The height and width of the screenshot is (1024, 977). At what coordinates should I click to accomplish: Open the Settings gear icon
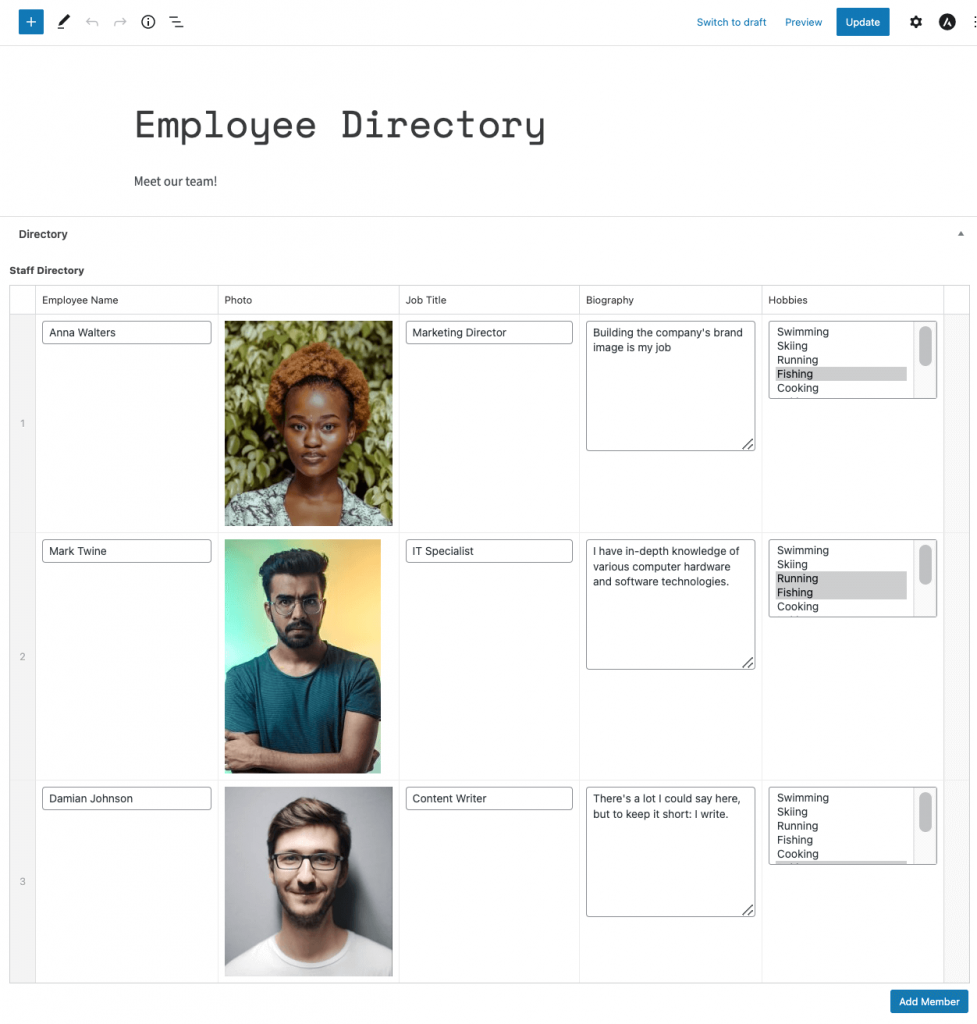click(x=916, y=22)
